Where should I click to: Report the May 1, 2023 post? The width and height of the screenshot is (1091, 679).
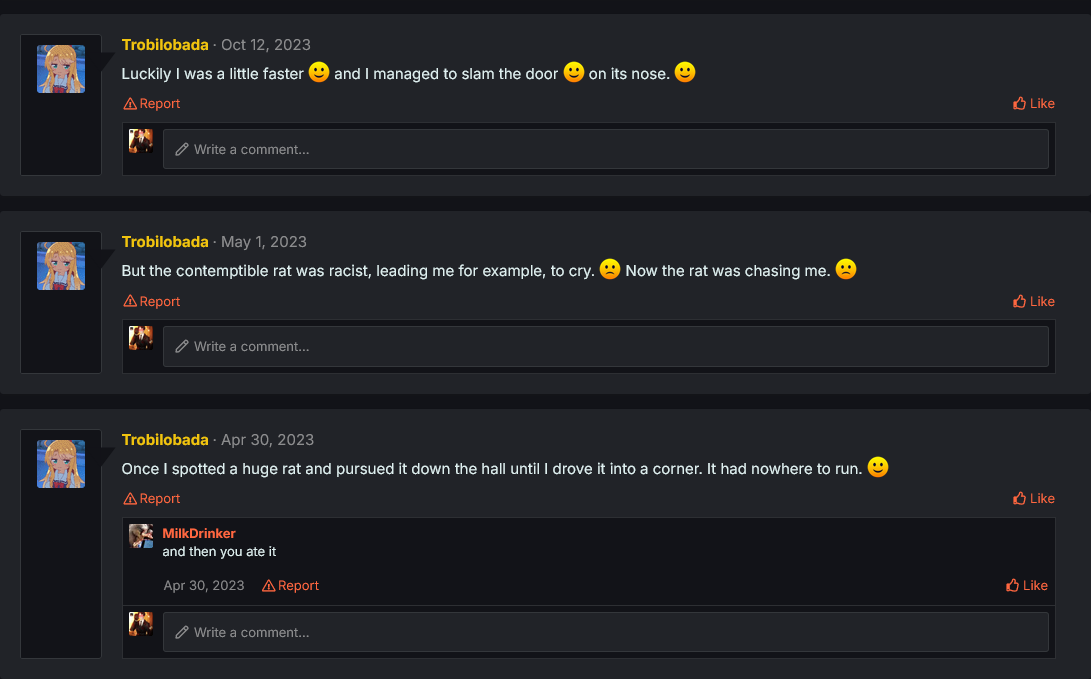(152, 302)
